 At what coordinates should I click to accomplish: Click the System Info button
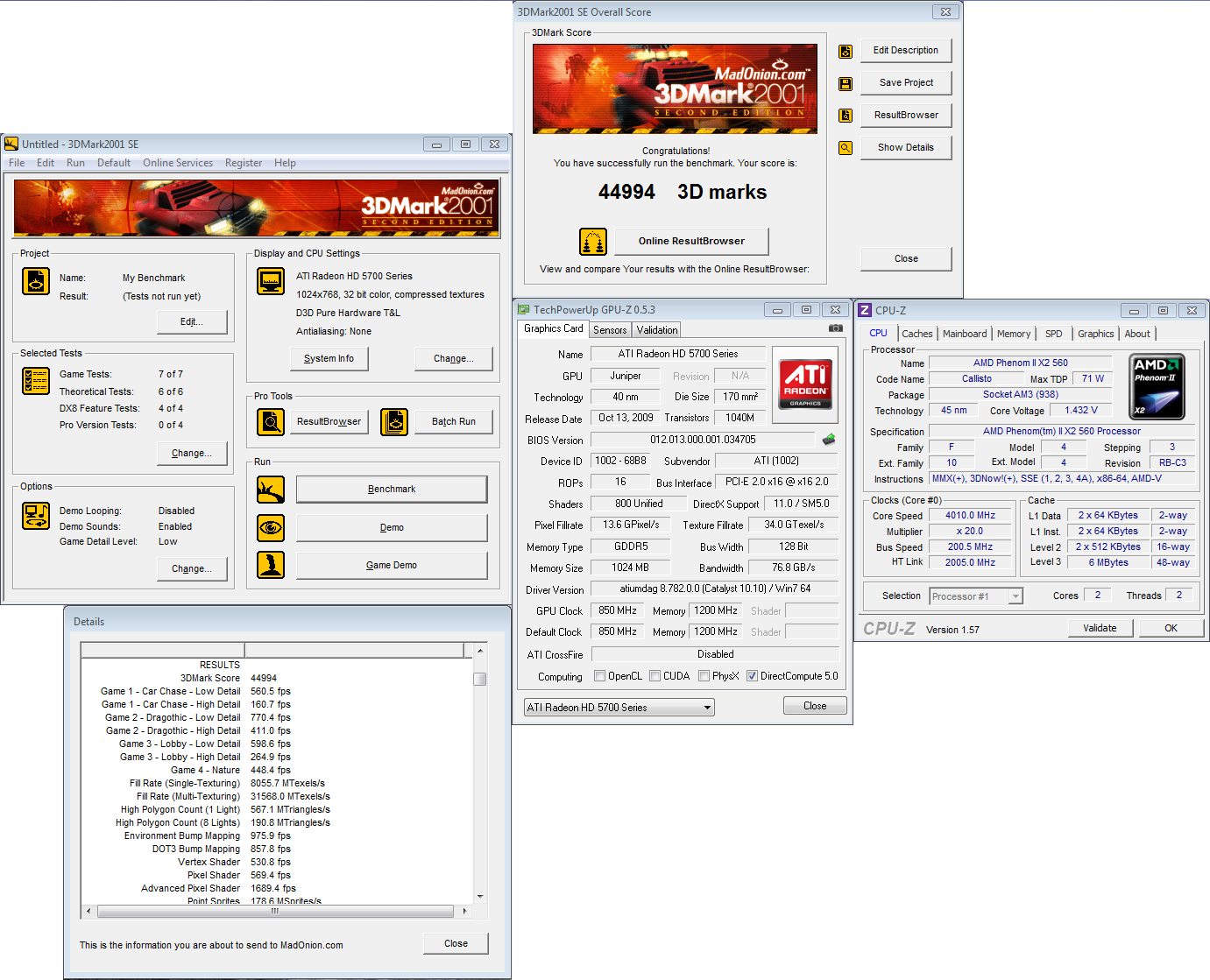pyautogui.click(x=329, y=359)
